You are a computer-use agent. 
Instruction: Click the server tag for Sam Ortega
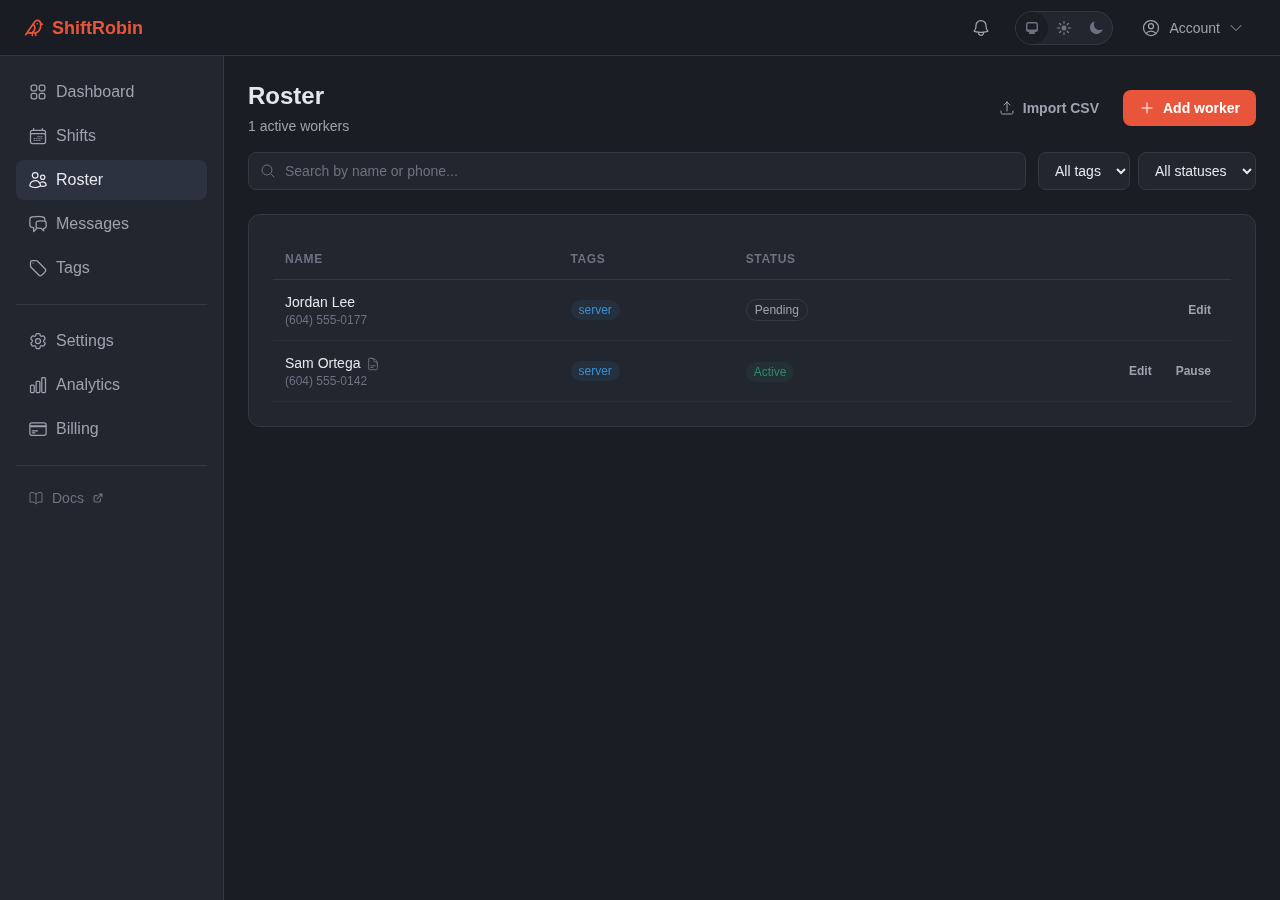point(595,371)
